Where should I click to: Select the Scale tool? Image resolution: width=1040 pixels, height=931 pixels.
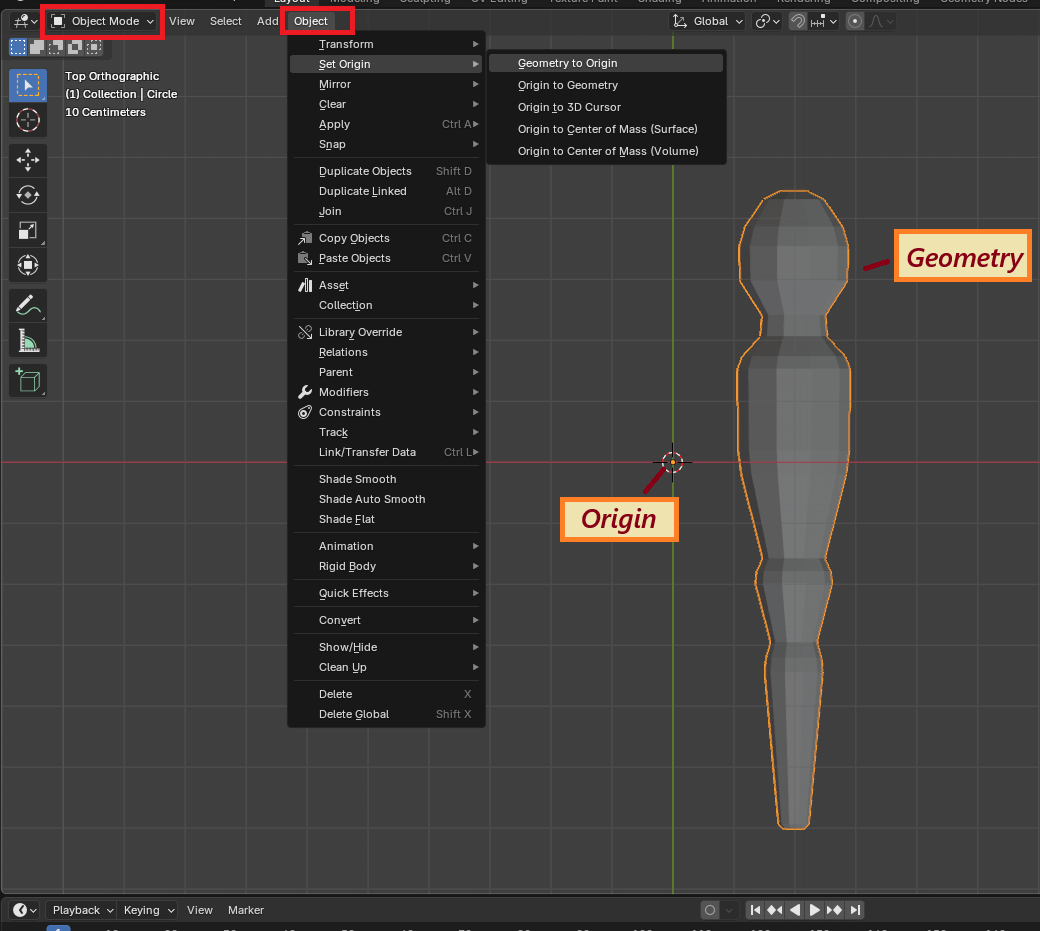point(28,230)
